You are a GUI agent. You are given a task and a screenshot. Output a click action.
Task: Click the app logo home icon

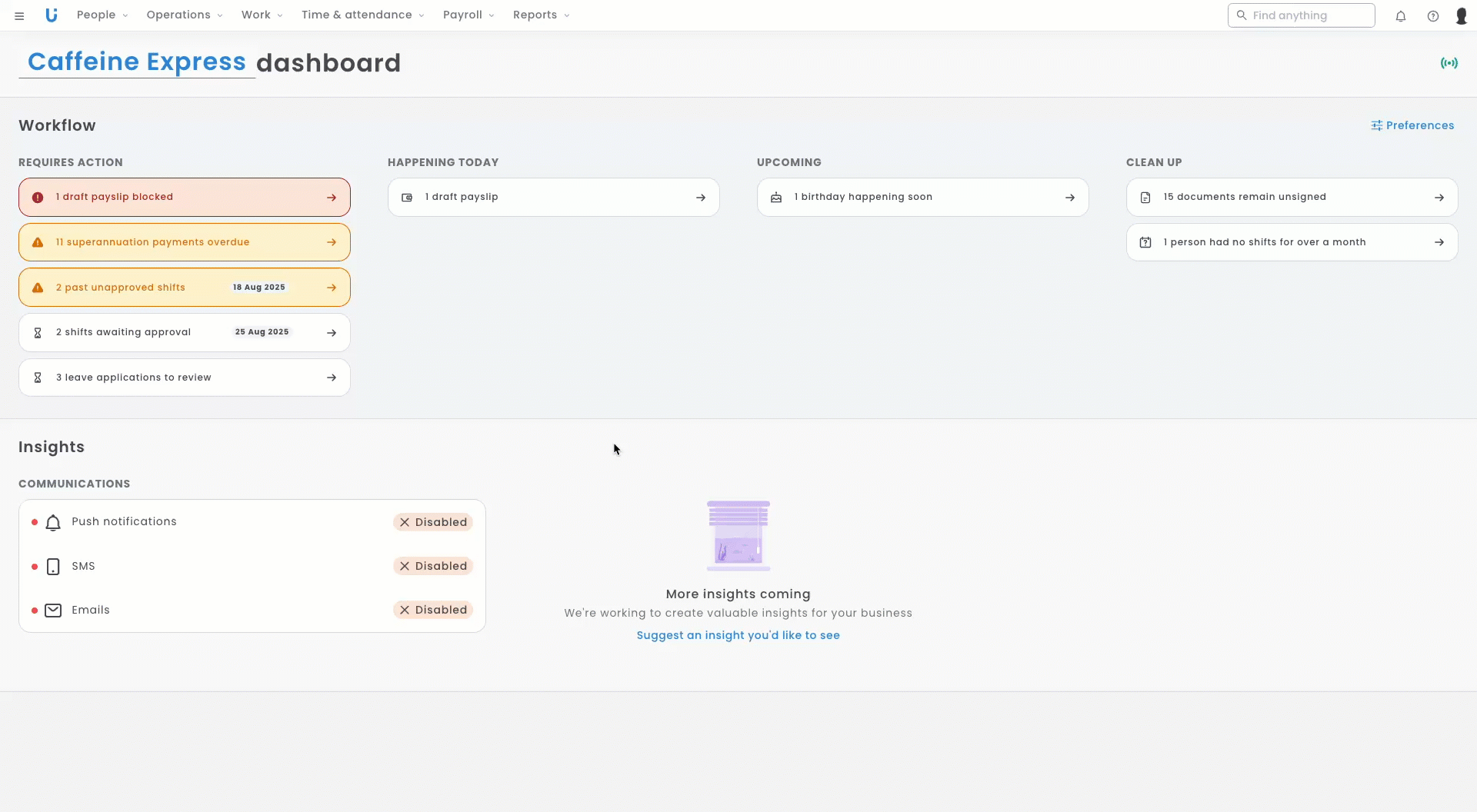[52, 15]
